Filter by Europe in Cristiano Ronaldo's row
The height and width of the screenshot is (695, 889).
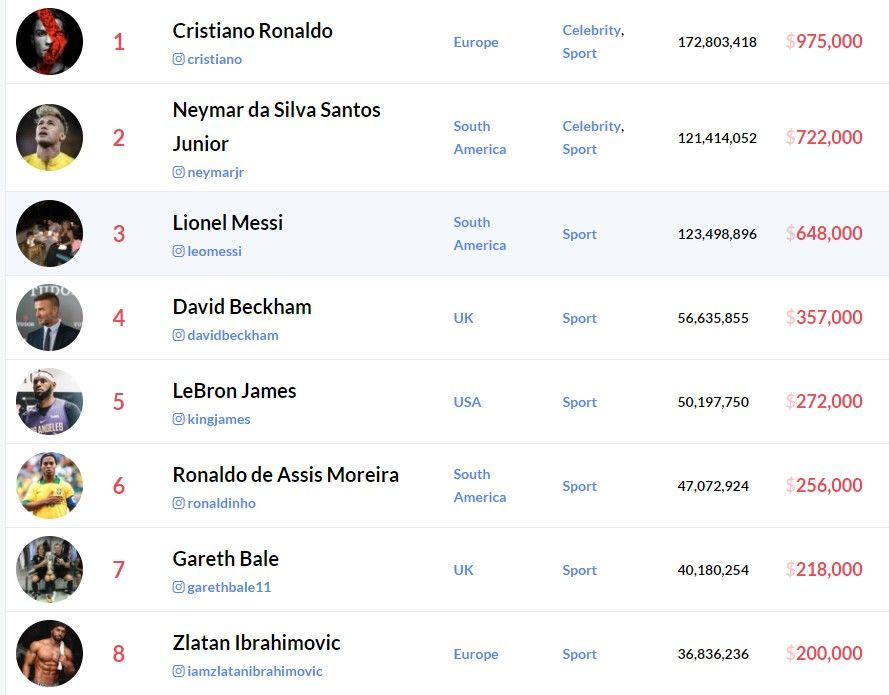pos(475,42)
